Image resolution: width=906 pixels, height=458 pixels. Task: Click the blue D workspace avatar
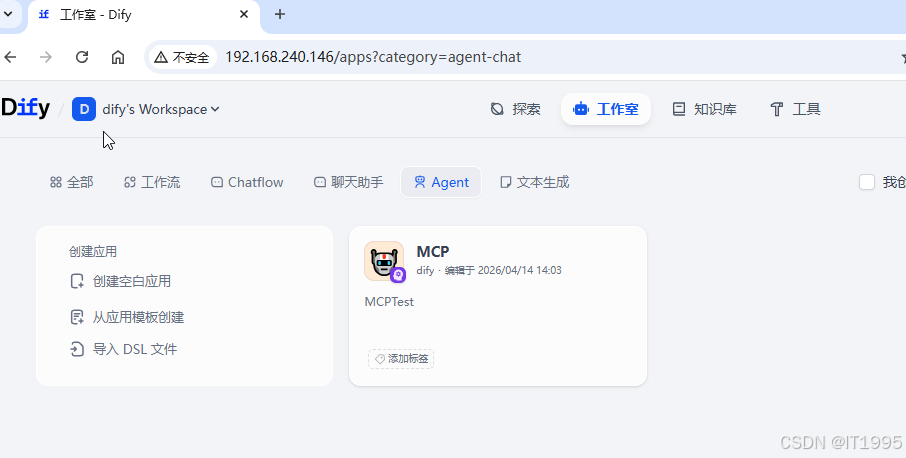(x=84, y=109)
